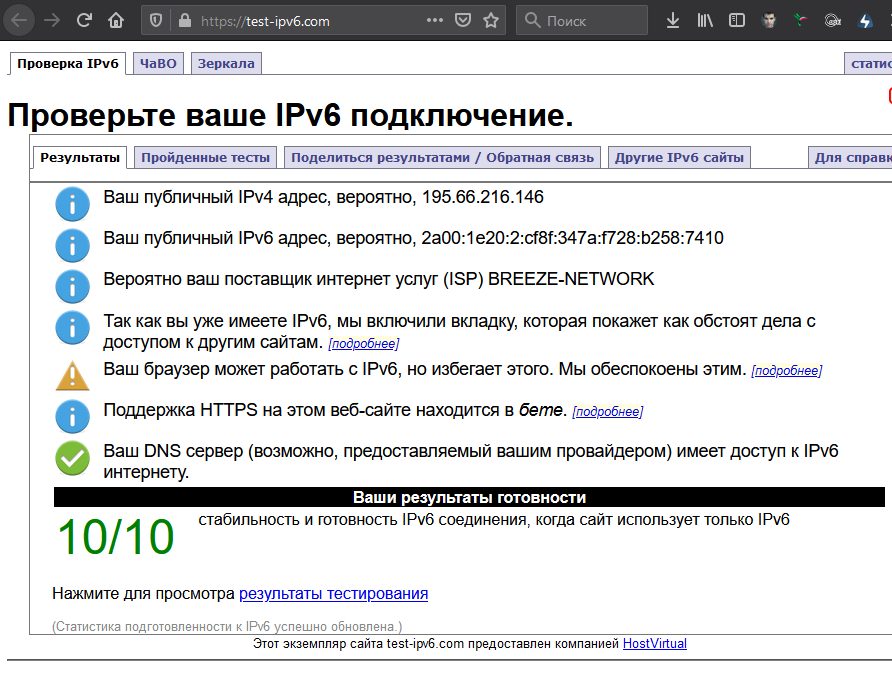This screenshot has height=673, width=892.
Task: Open the Зеркала tab
Action: [226, 64]
